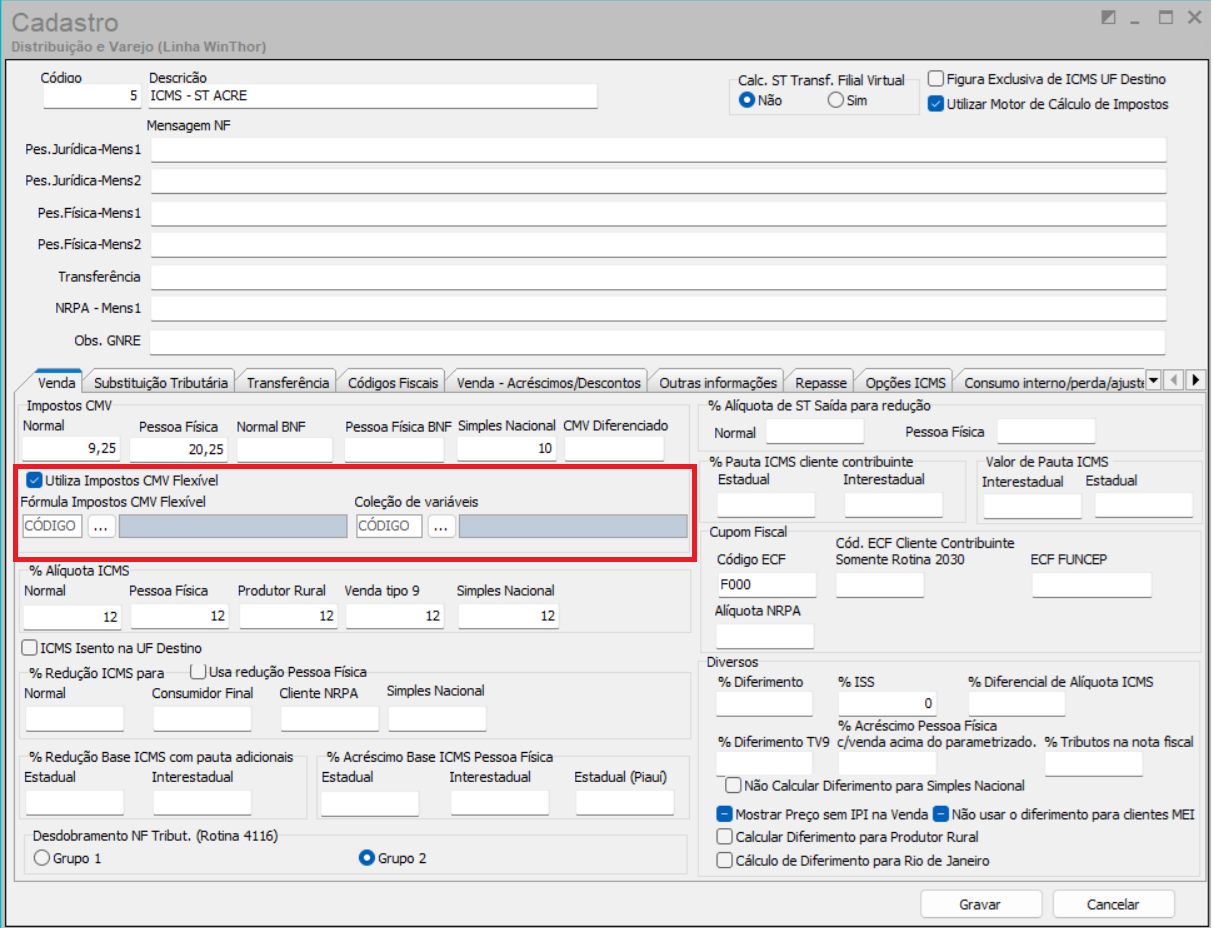Click the ECF FUNCEP field
The width and height of the screenshot is (1213, 928).
pyautogui.click(x=1092, y=585)
